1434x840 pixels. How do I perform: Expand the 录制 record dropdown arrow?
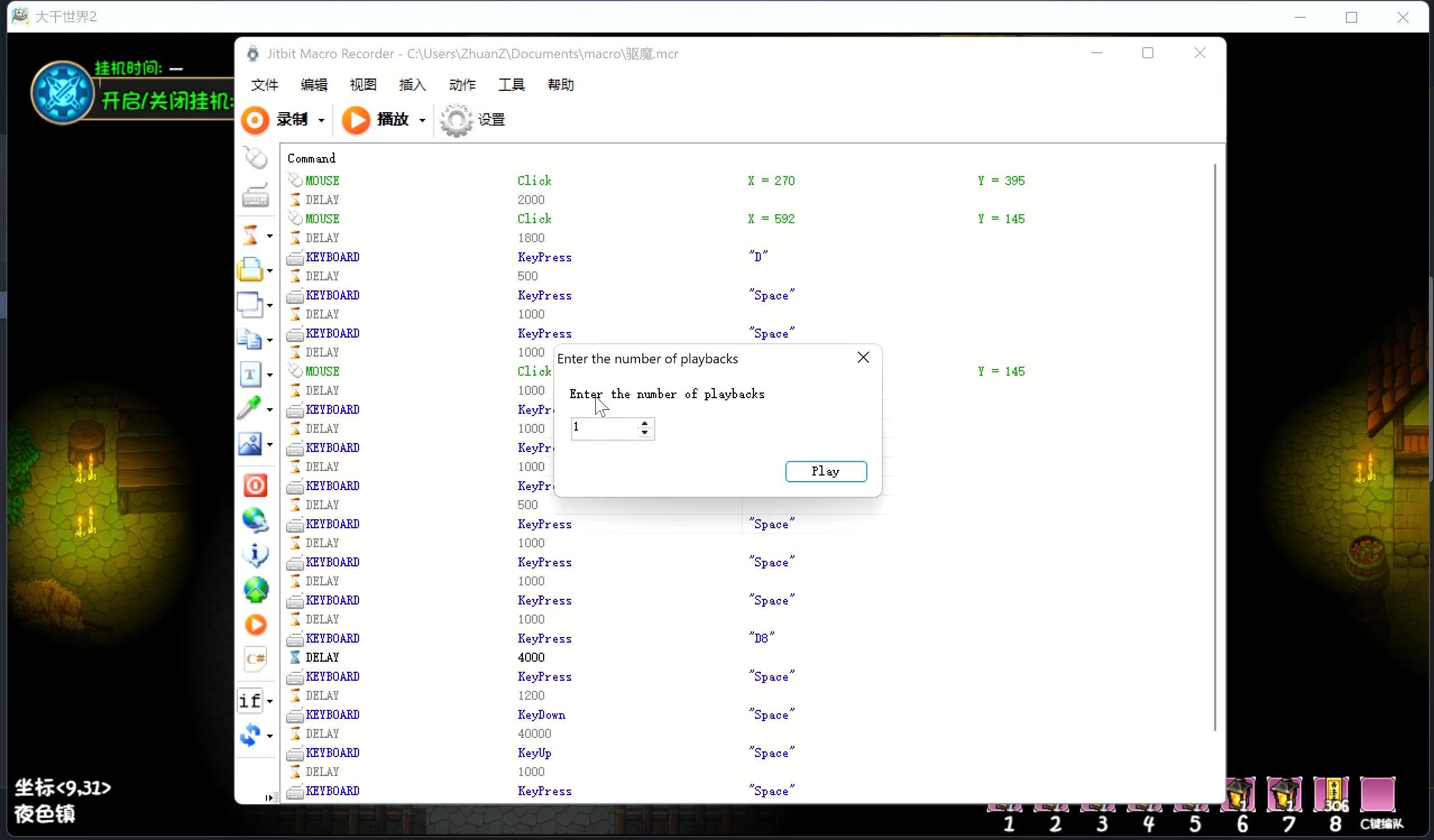pos(321,120)
